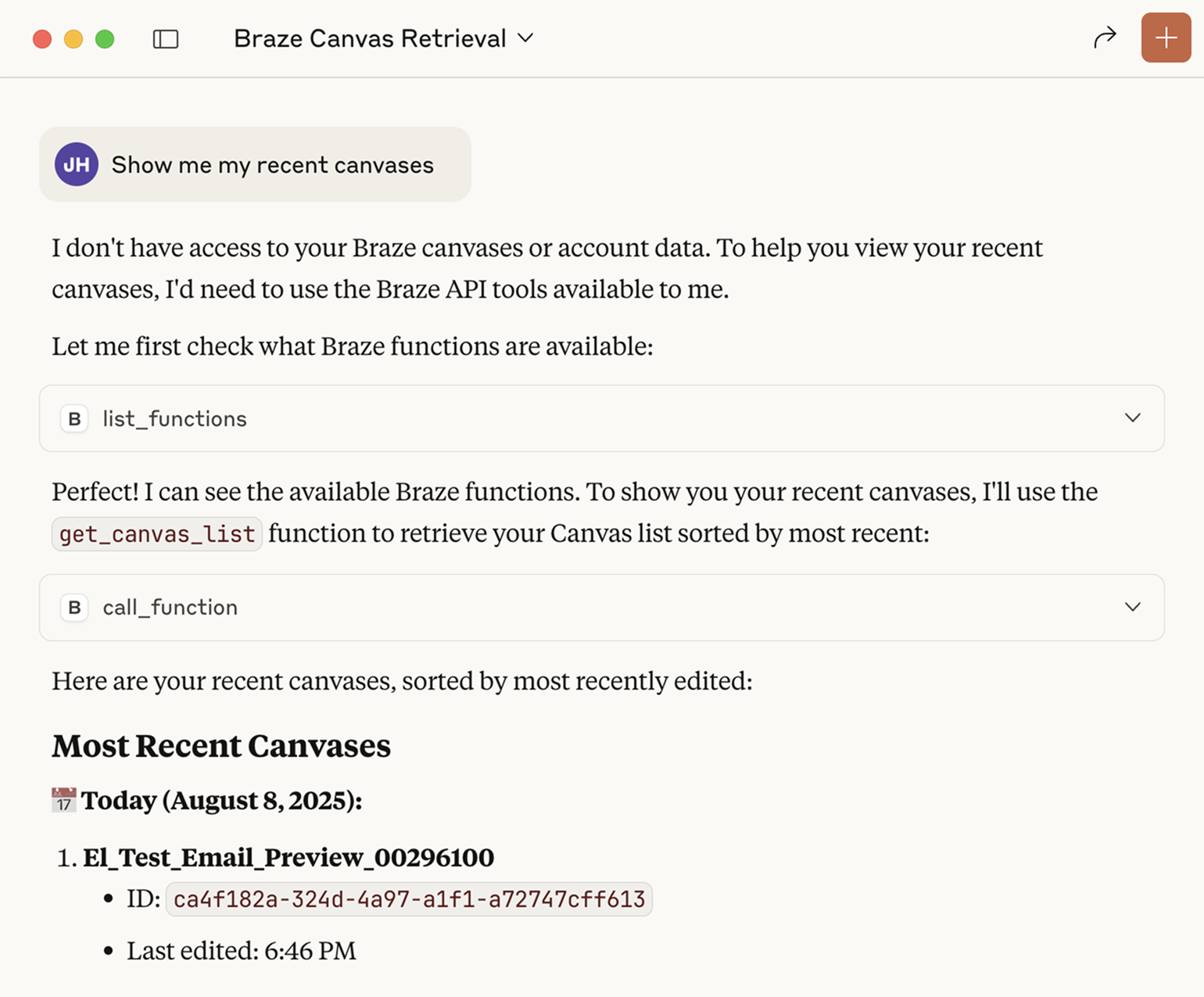
Task: Click the list_functions tool label
Action: click(x=174, y=419)
